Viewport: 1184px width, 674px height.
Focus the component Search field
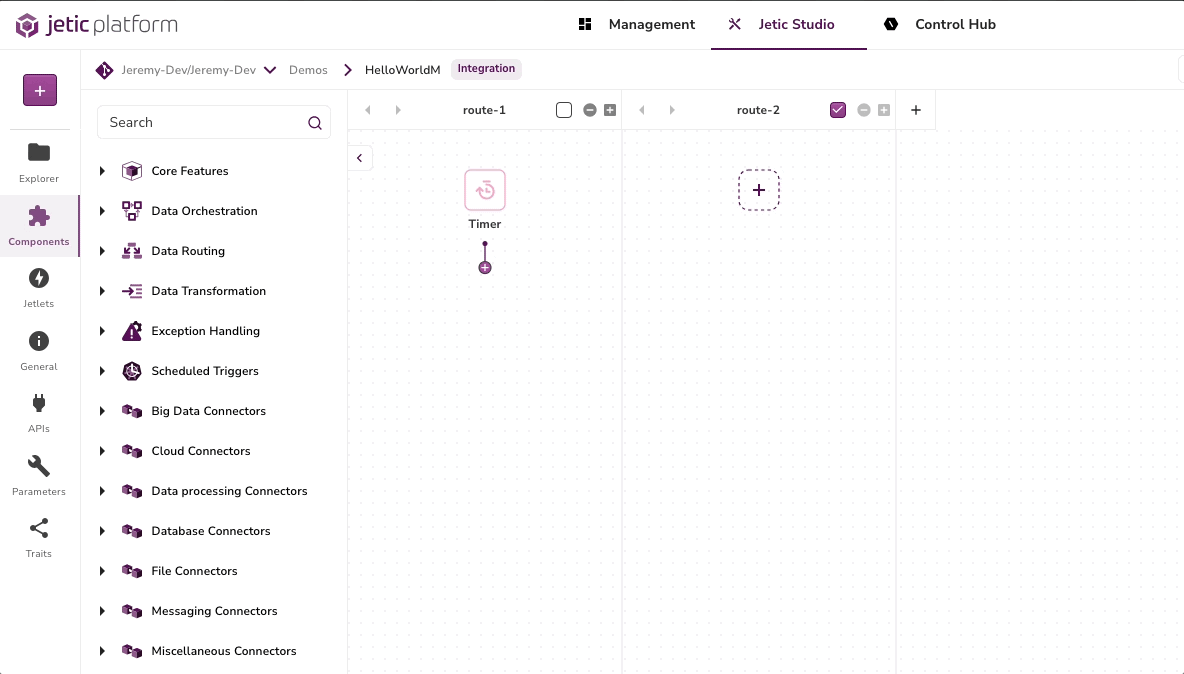214,122
